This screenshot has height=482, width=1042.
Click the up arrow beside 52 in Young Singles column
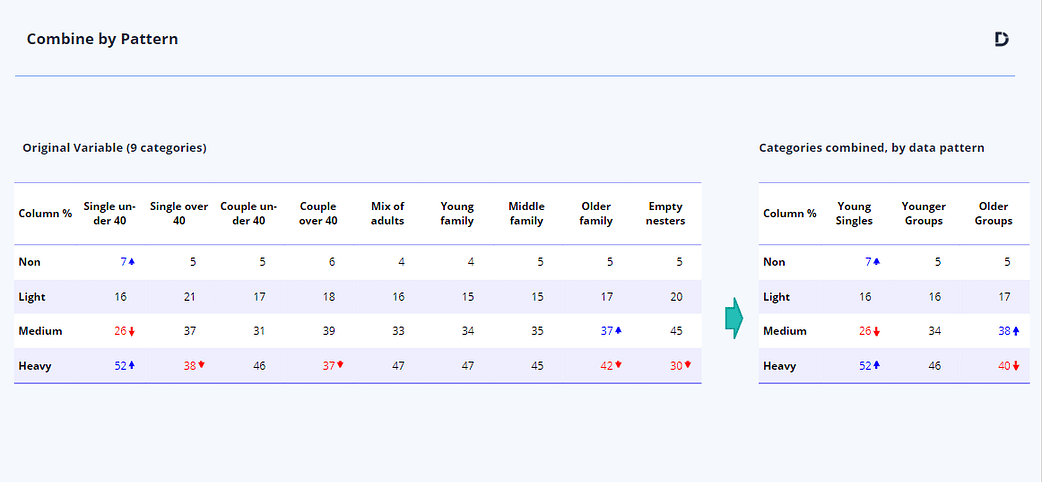(877, 366)
